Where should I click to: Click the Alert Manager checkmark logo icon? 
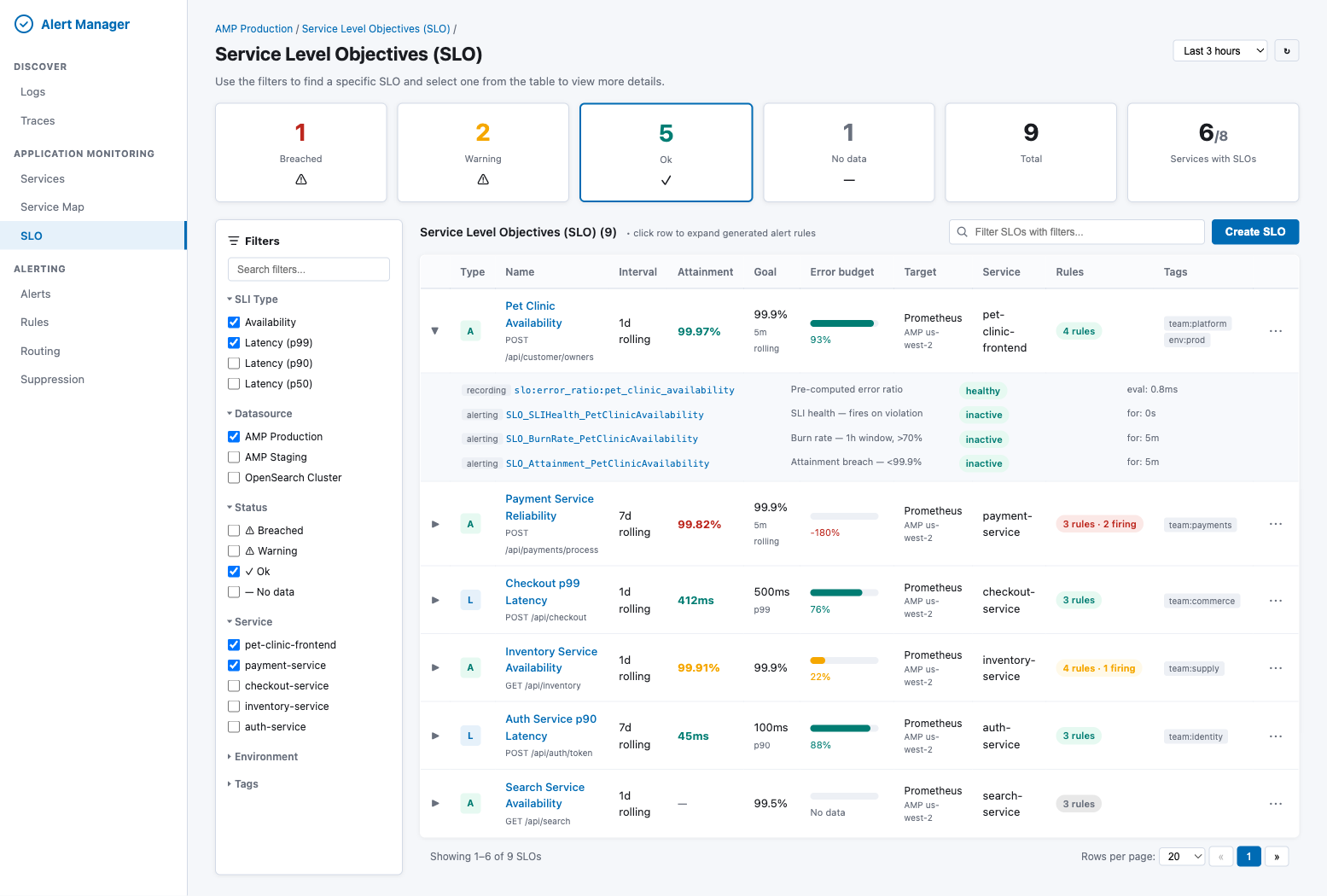click(24, 24)
